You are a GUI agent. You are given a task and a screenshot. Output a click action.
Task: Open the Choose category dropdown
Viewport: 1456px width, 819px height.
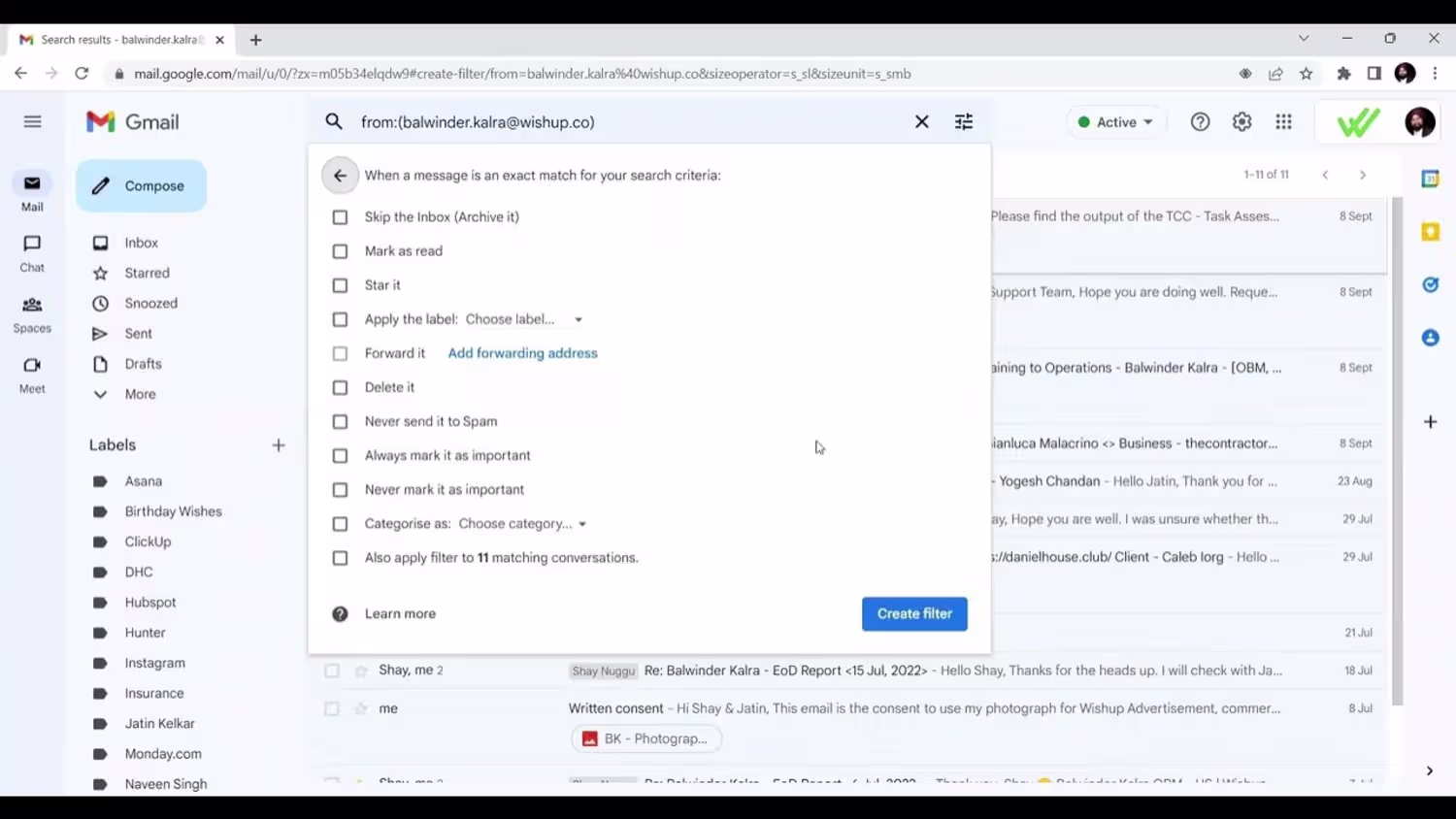click(522, 524)
